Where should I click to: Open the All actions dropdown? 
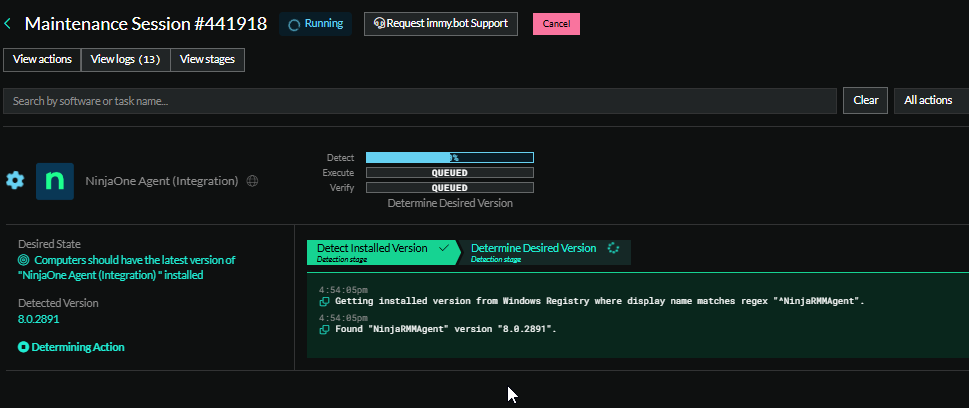click(931, 100)
